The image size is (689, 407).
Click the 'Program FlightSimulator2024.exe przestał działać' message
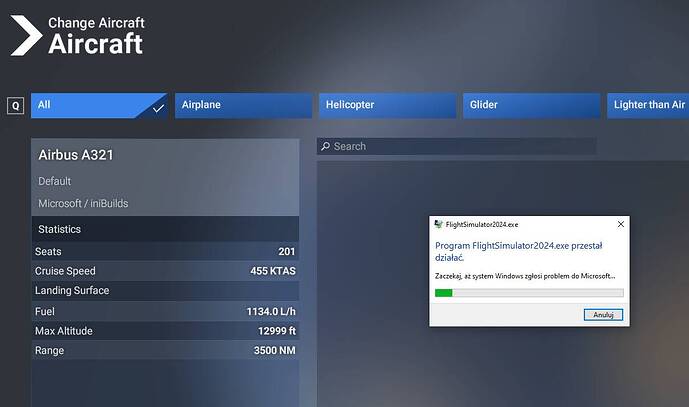coord(519,251)
